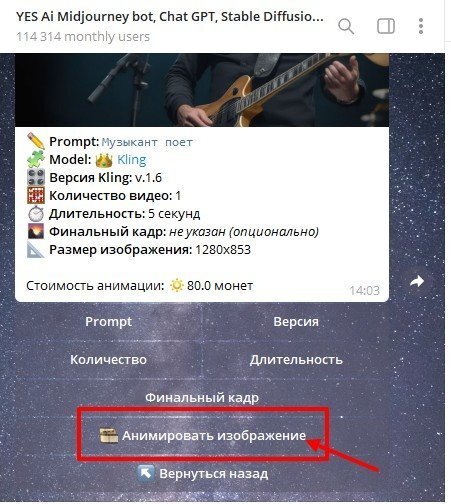The height and width of the screenshot is (504, 451).
Task: Click the Финальный кадр button
Action: tap(202, 398)
